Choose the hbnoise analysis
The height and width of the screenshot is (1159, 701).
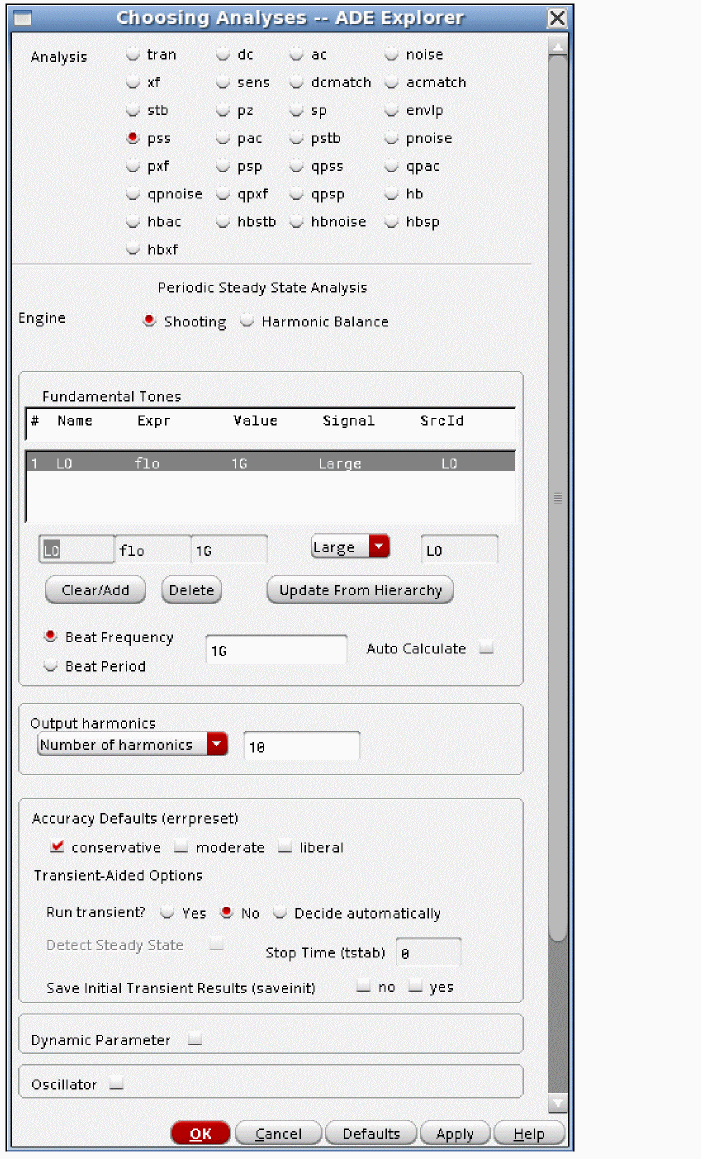coord(297,221)
